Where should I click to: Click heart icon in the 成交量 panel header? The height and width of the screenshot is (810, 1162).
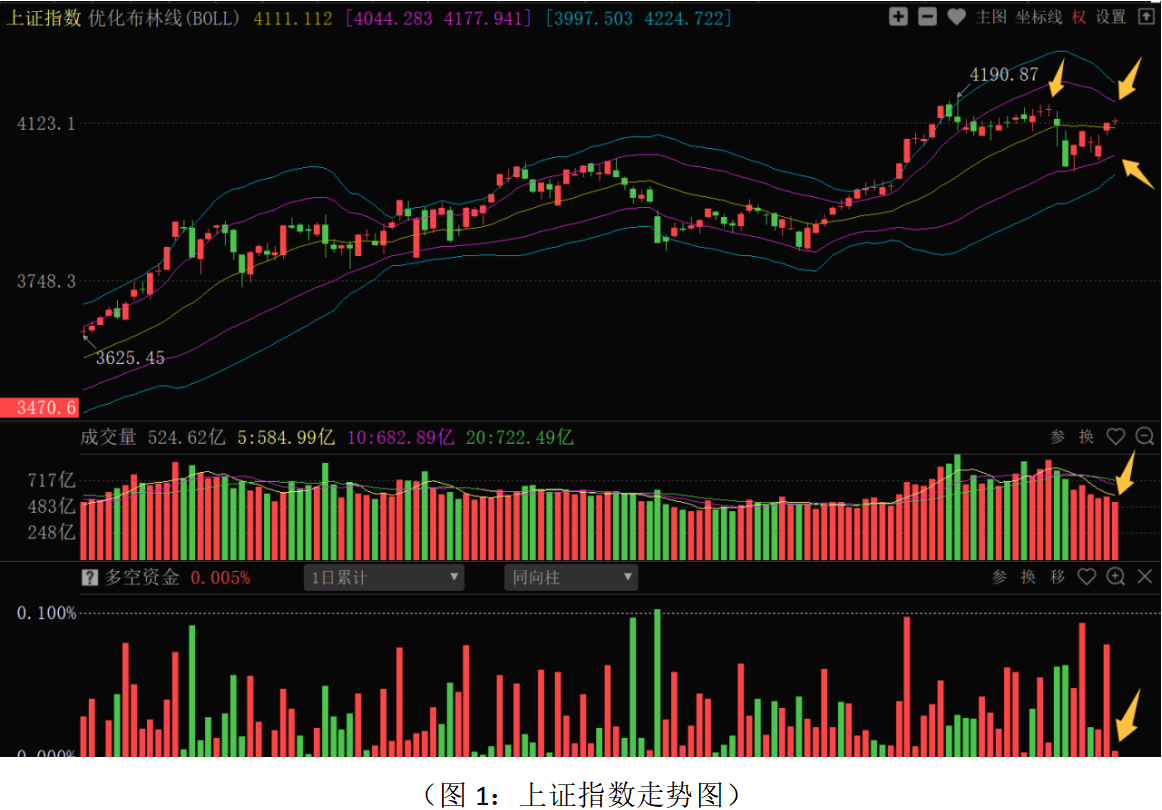pyautogui.click(x=1116, y=436)
